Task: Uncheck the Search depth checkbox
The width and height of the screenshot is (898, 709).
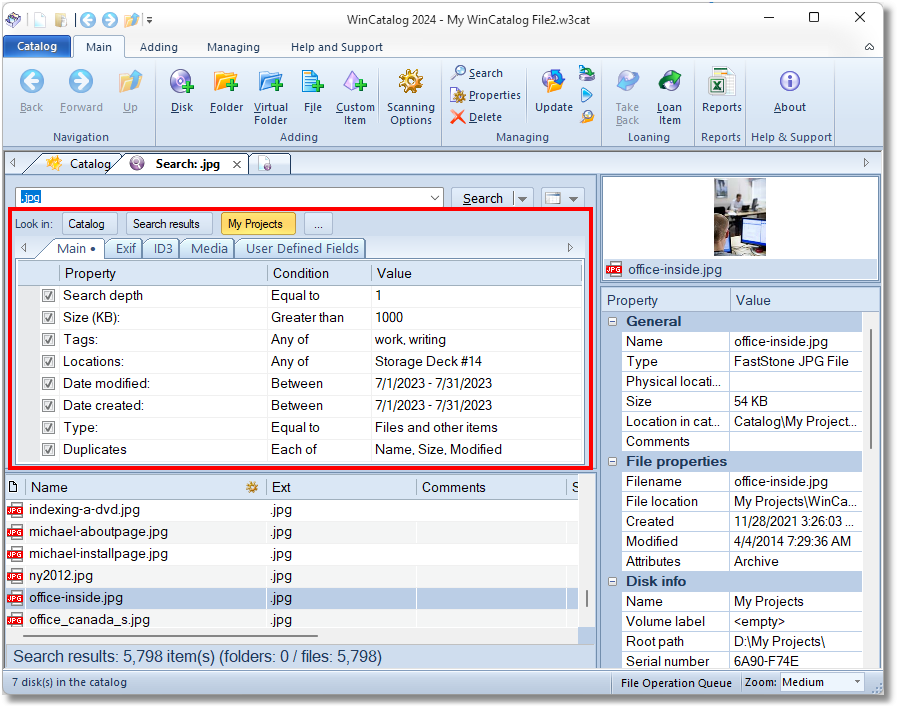Action: pyautogui.click(x=48, y=296)
